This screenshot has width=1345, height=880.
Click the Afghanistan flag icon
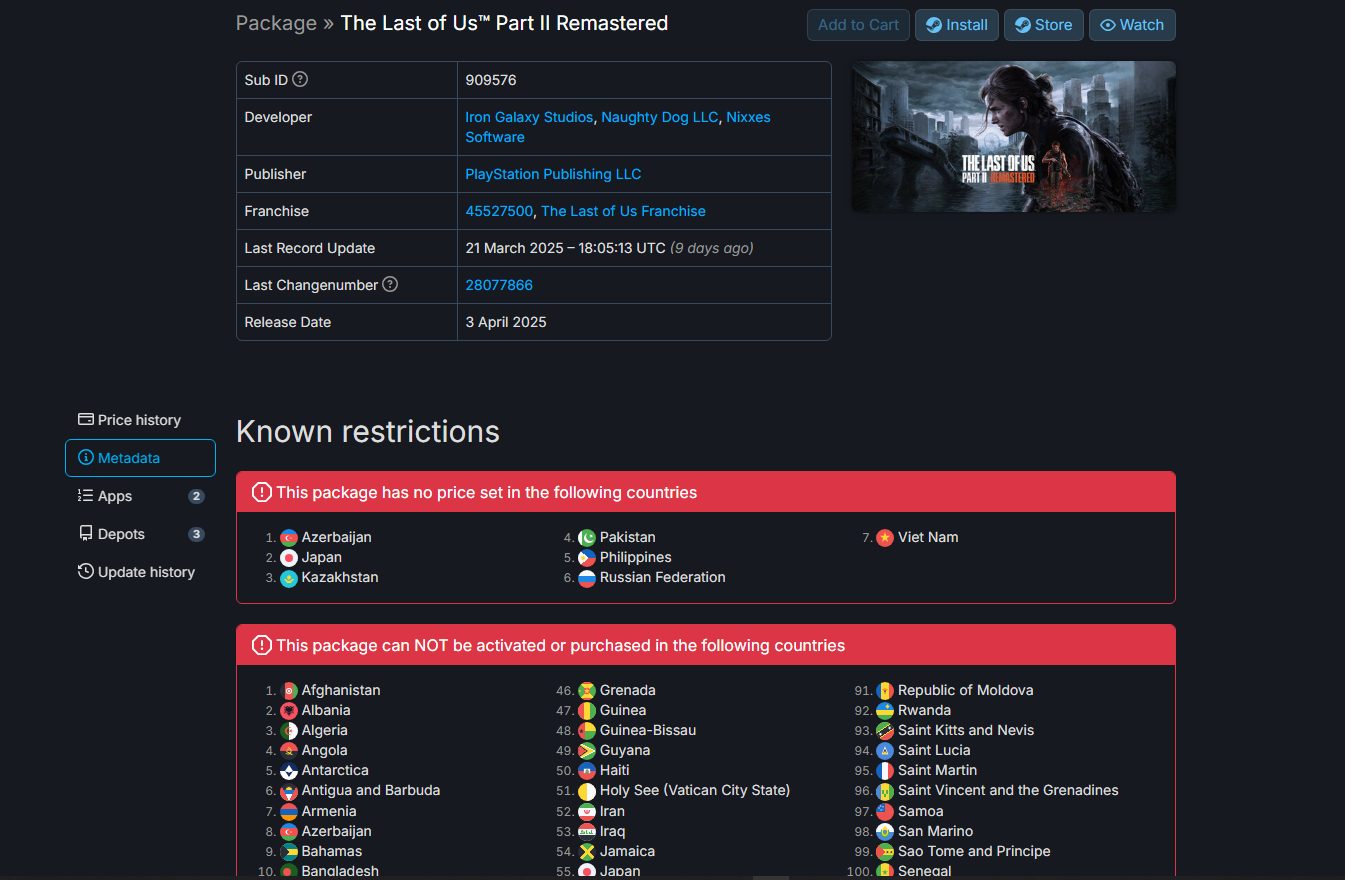pos(289,691)
